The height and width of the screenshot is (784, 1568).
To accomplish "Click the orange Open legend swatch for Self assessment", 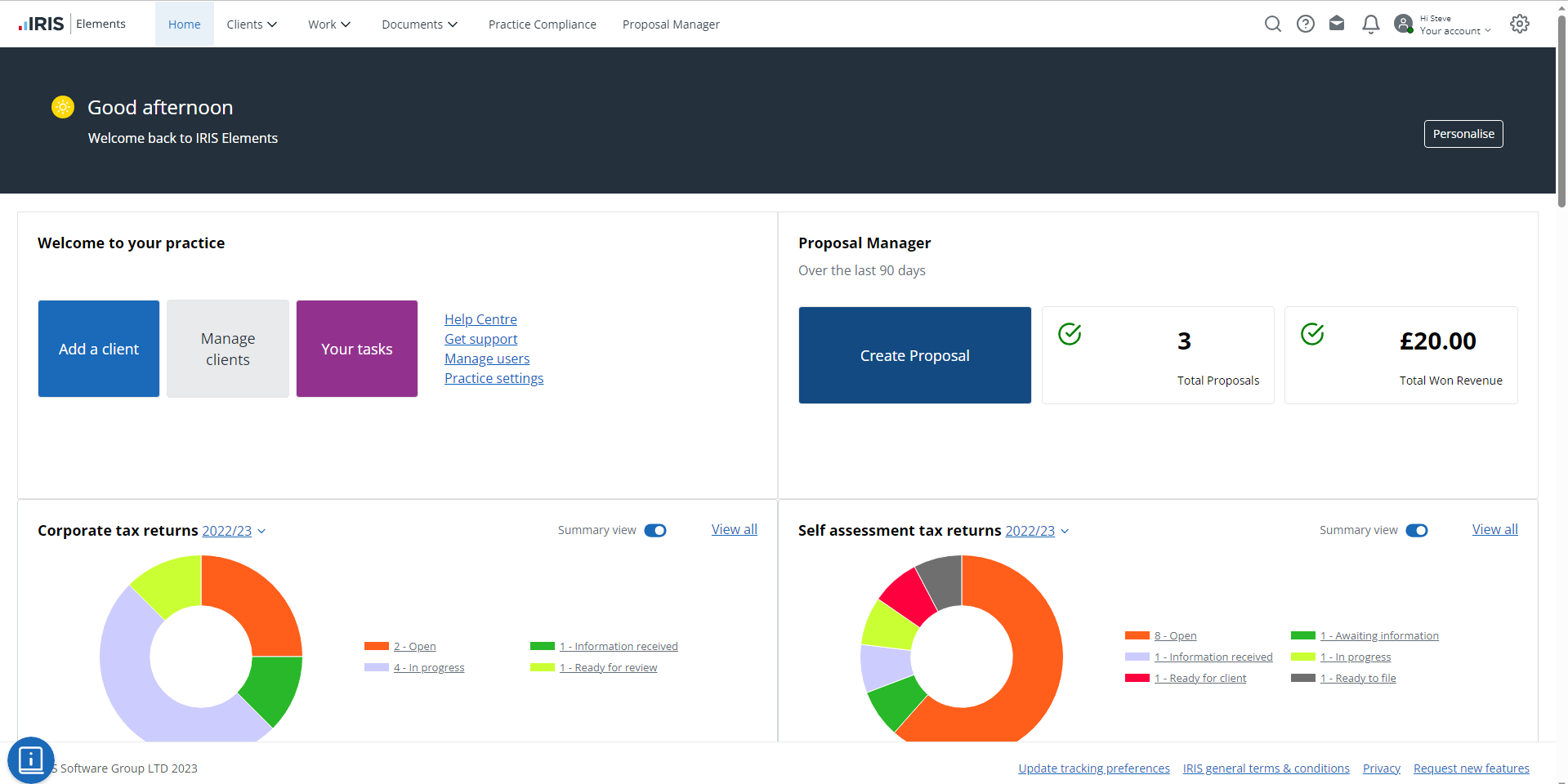I will (x=1137, y=635).
